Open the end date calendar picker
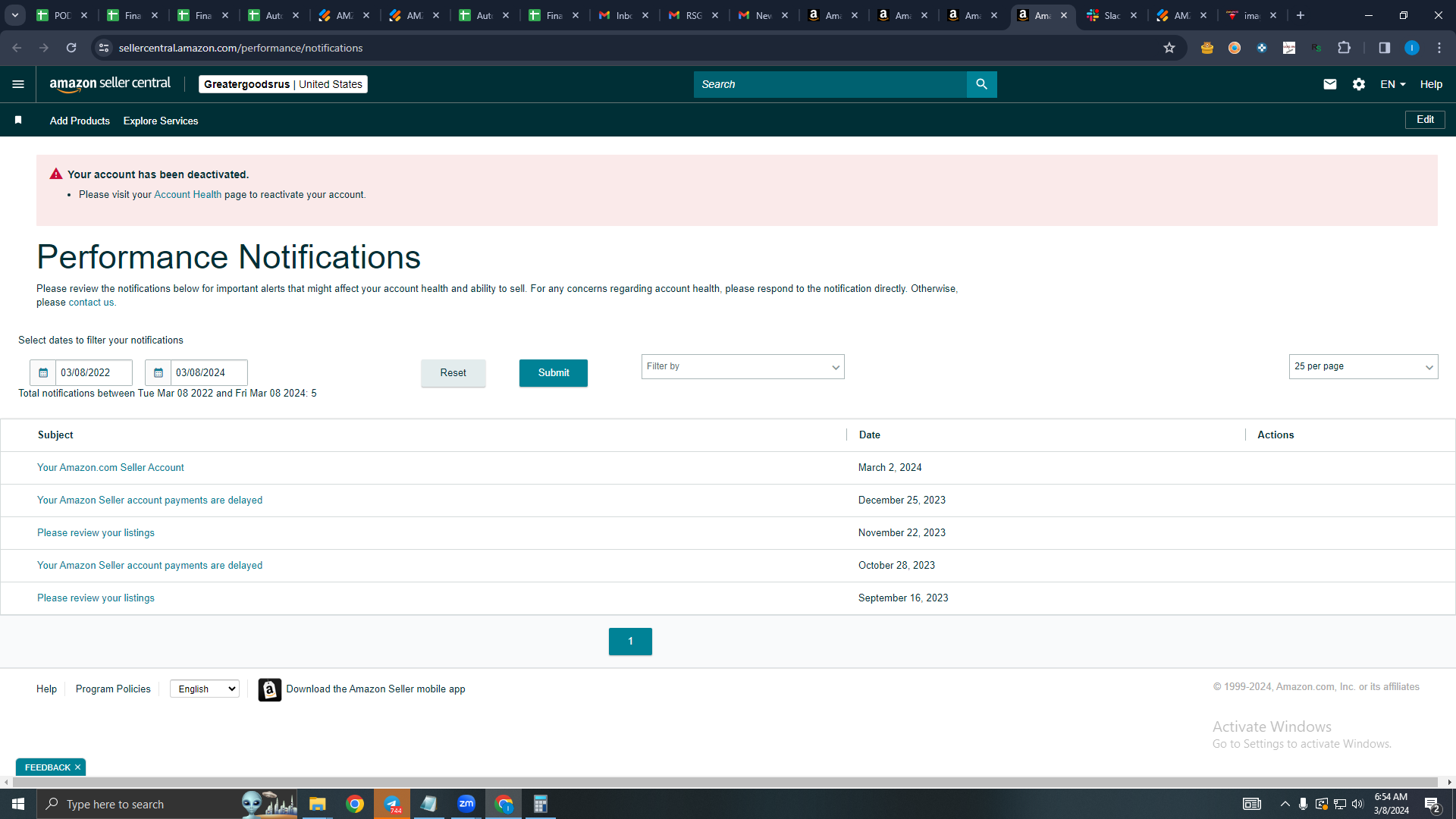The height and width of the screenshot is (819, 1456). (158, 372)
